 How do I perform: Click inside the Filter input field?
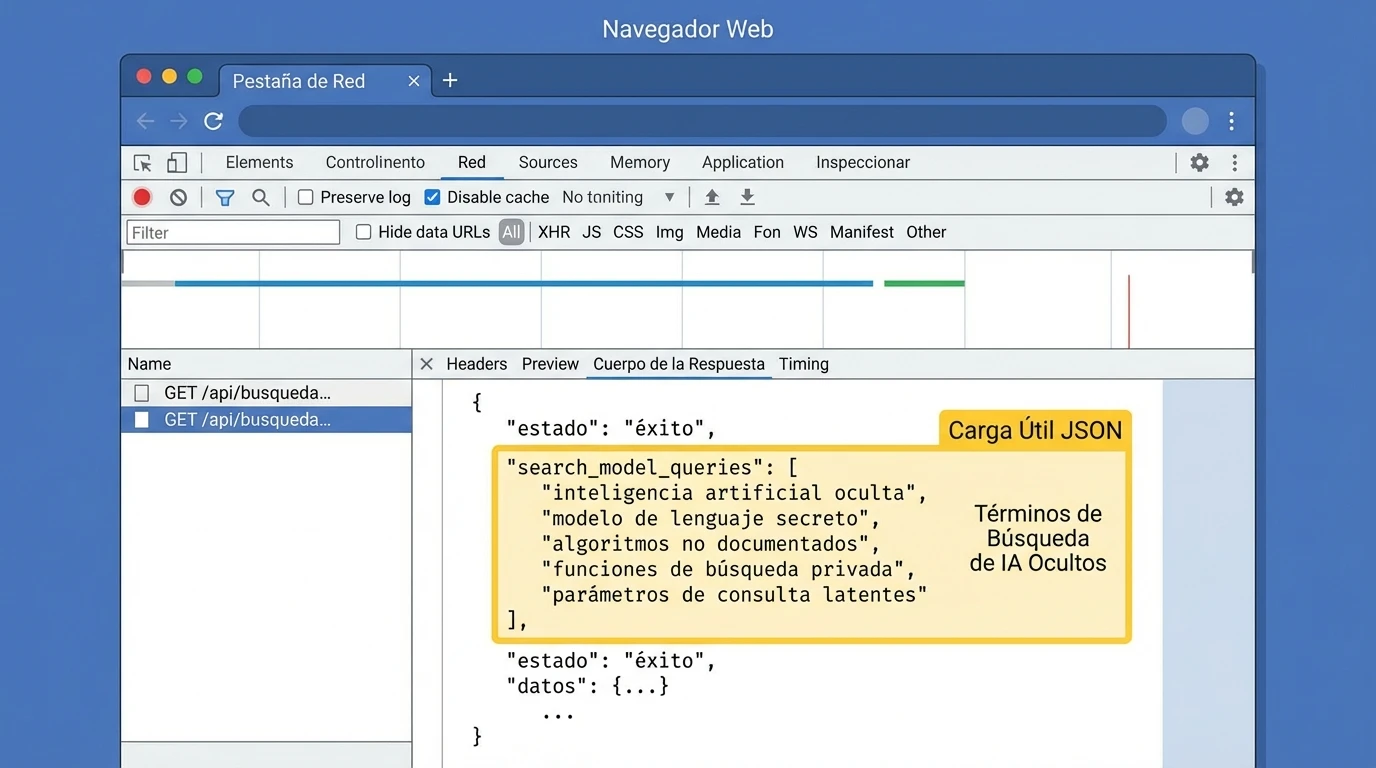point(232,231)
